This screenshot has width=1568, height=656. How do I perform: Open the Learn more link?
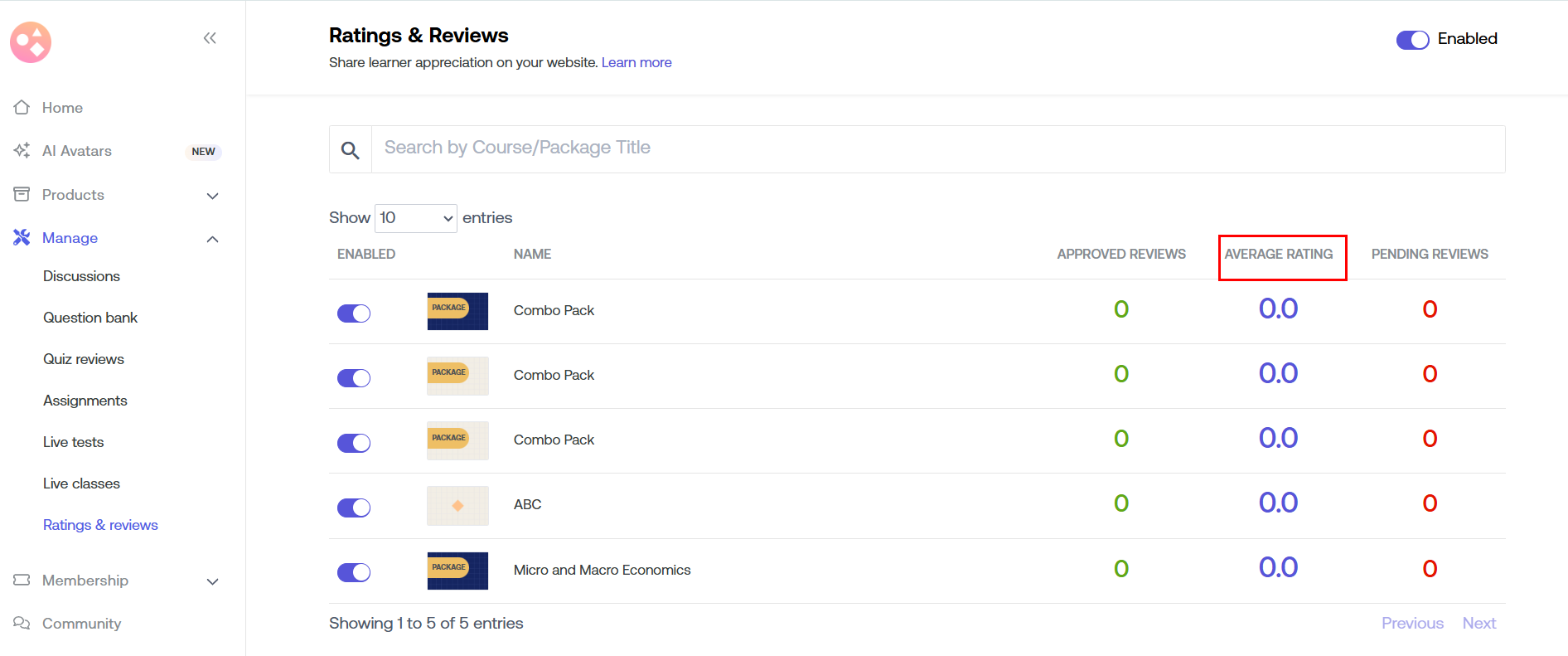point(636,63)
